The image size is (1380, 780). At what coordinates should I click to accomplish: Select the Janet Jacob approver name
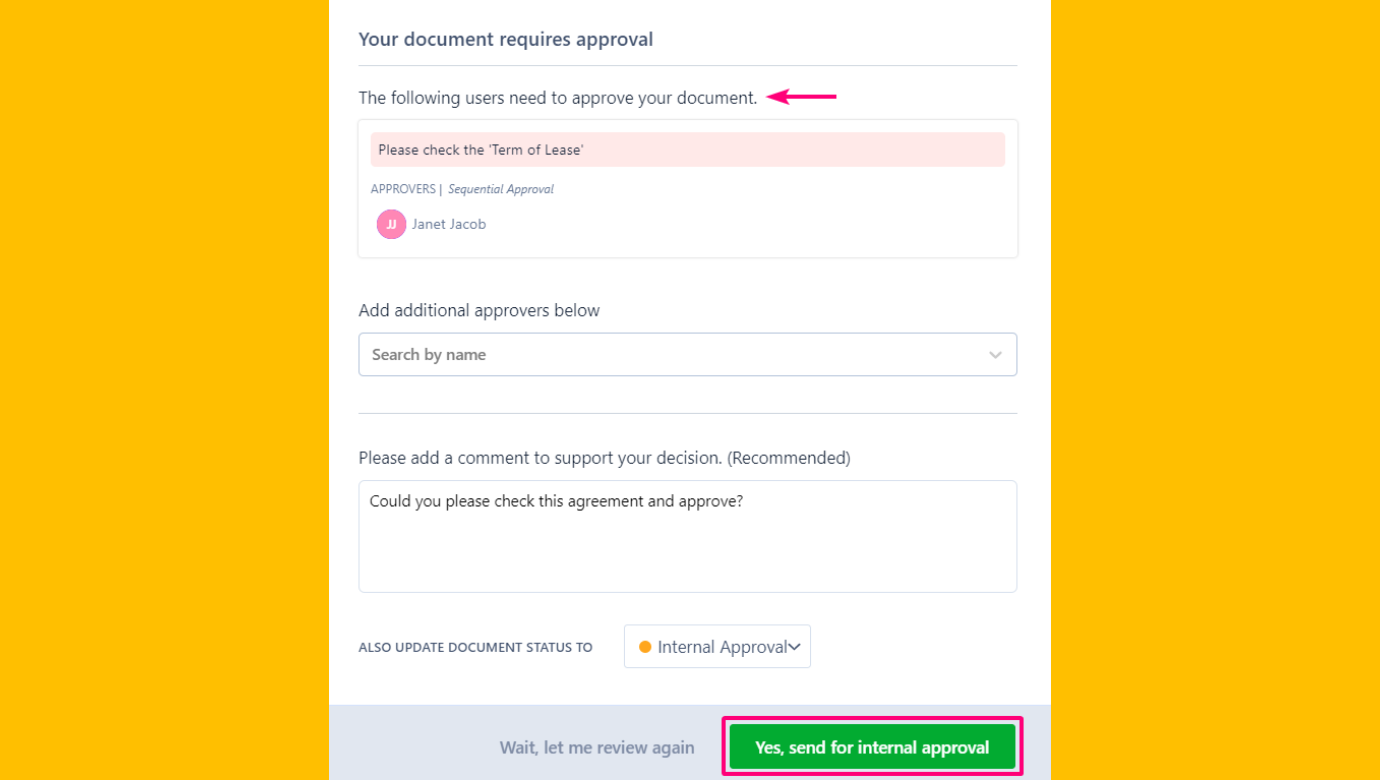449,224
